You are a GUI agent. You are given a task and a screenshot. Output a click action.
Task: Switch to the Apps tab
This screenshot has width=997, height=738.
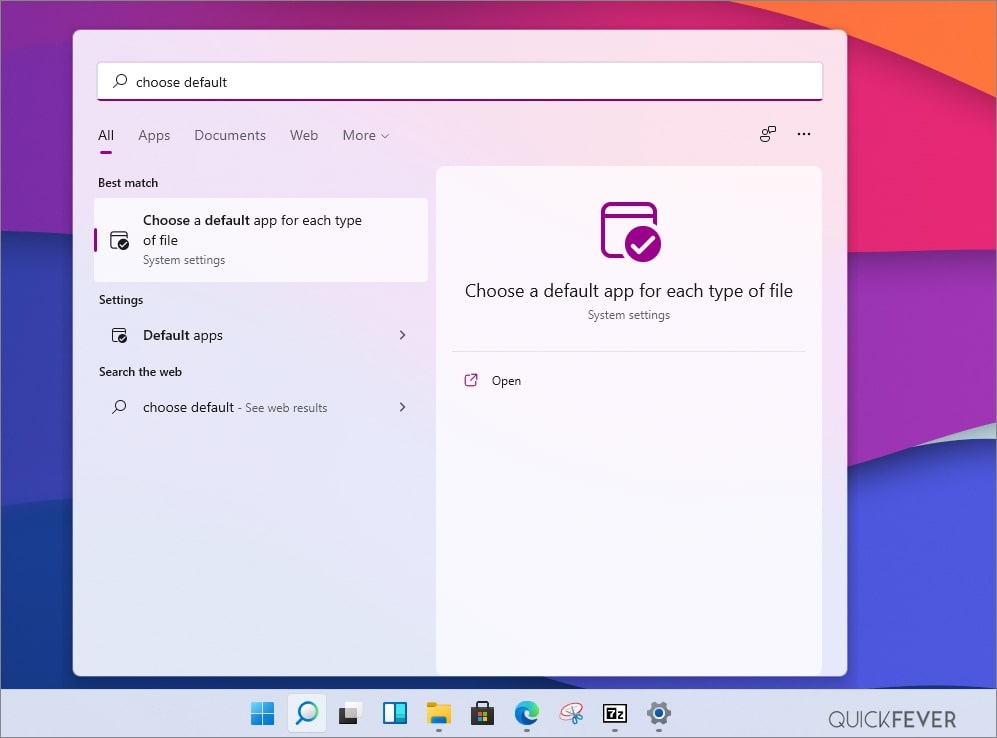coord(154,135)
